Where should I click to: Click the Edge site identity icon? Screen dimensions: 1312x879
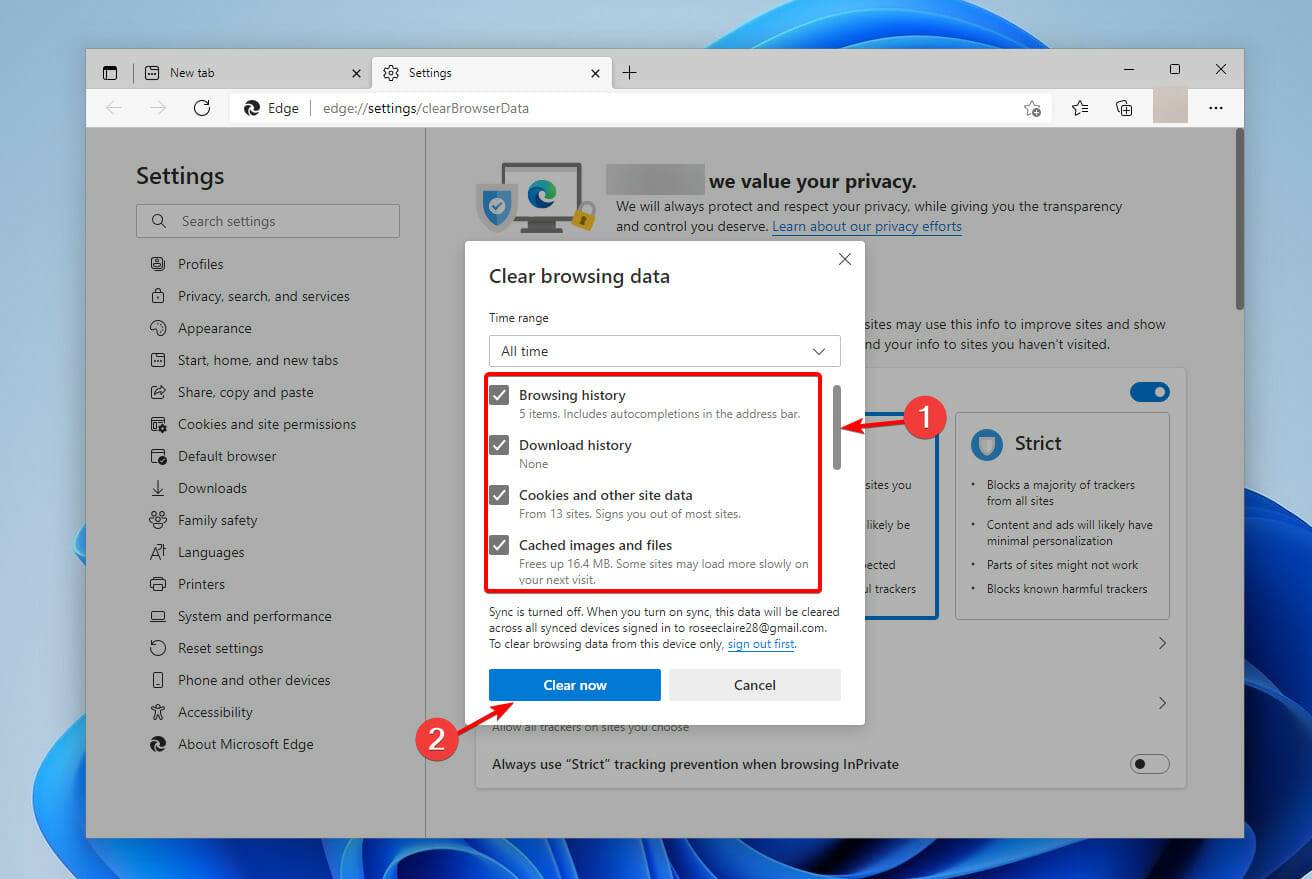(x=252, y=108)
